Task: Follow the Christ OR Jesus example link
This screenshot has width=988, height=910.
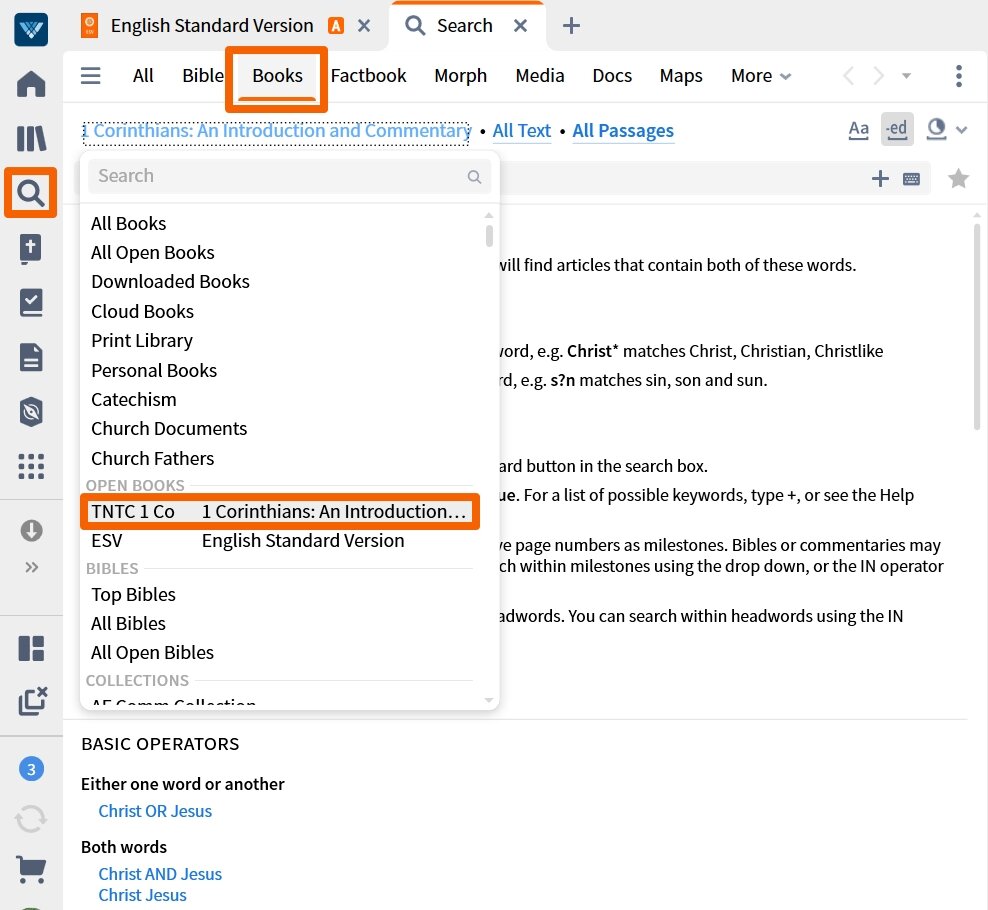Action: tap(155, 811)
